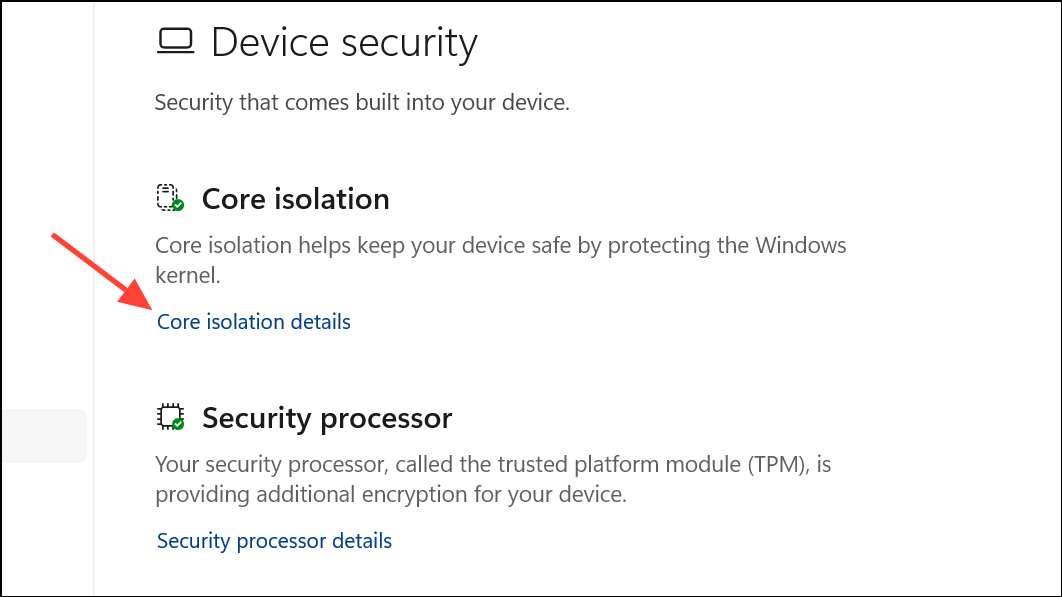Viewport: 1062px width, 597px height.
Task: Click green checkmark badge on Core isolation icon
Action: pyautogui.click(x=178, y=205)
